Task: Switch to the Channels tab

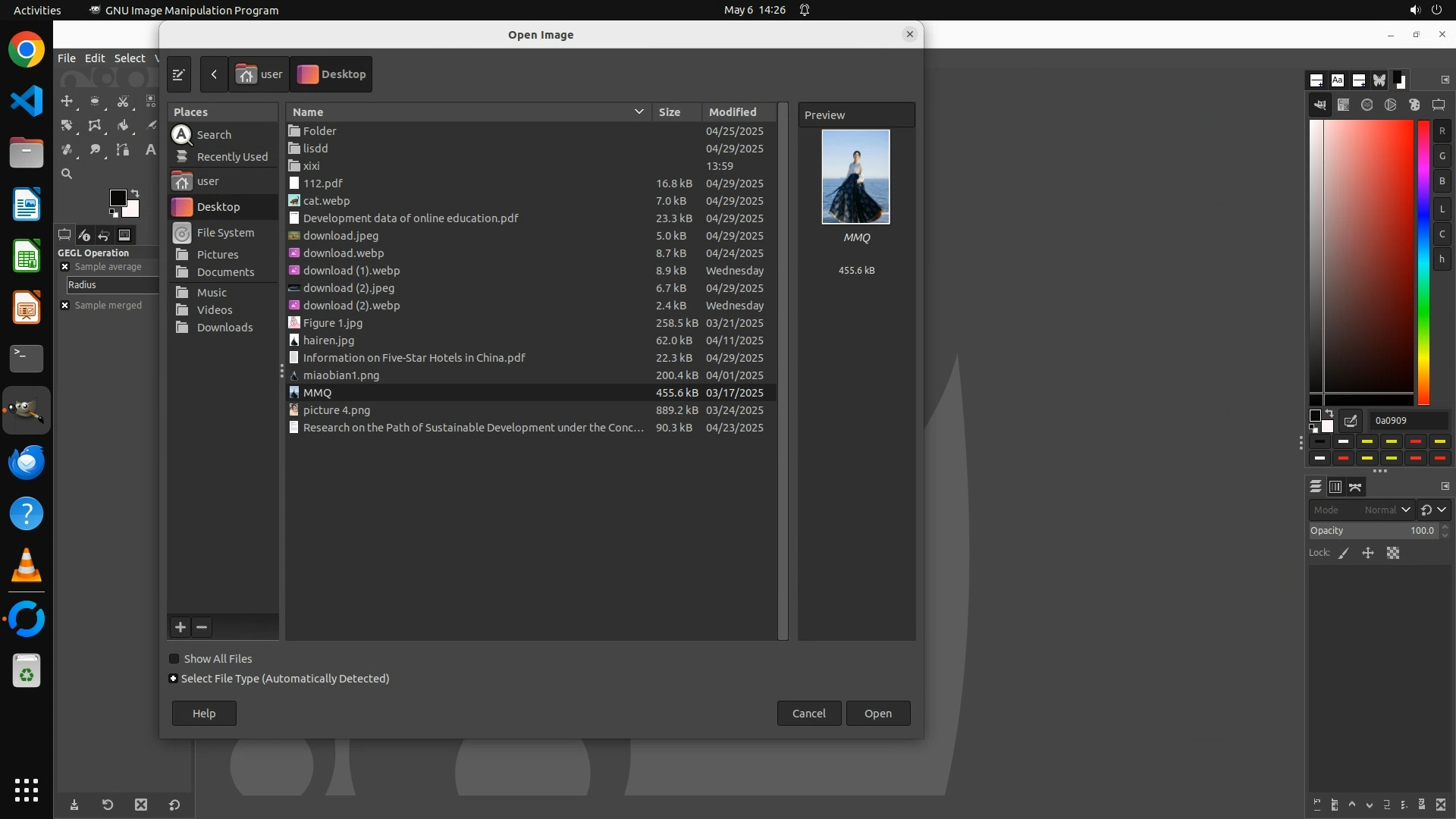Action: point(1335,487)
